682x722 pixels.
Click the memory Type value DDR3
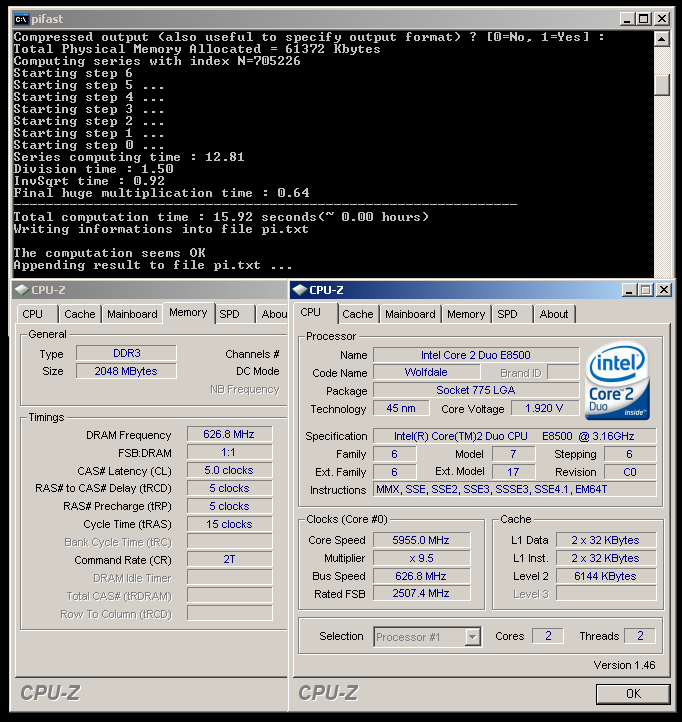click(126, 353)
